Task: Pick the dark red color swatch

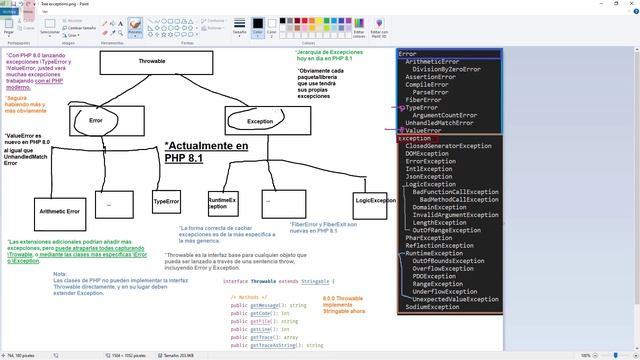Action: (x=297, y=21)
